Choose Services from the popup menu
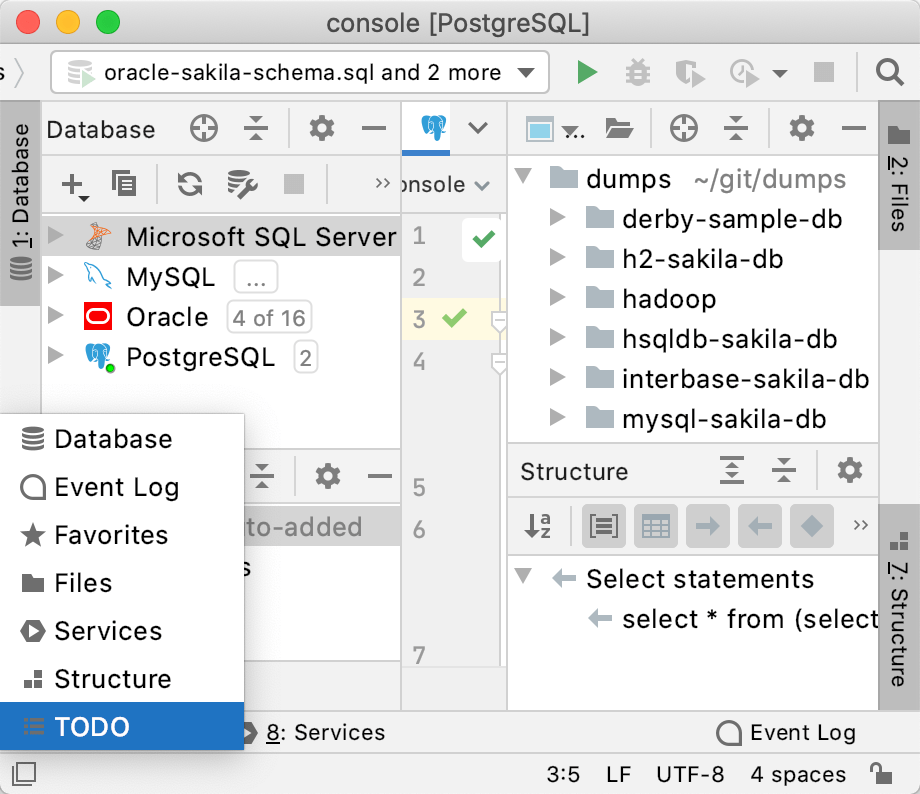Screen dimensions: 920x794 [x=122, y=631]
